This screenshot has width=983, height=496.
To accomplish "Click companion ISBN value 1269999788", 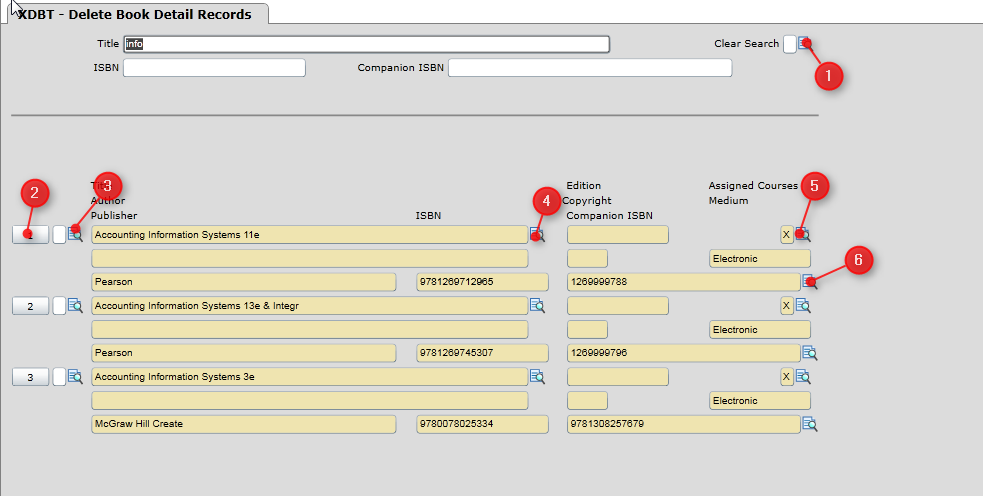I will coord(684,282).
